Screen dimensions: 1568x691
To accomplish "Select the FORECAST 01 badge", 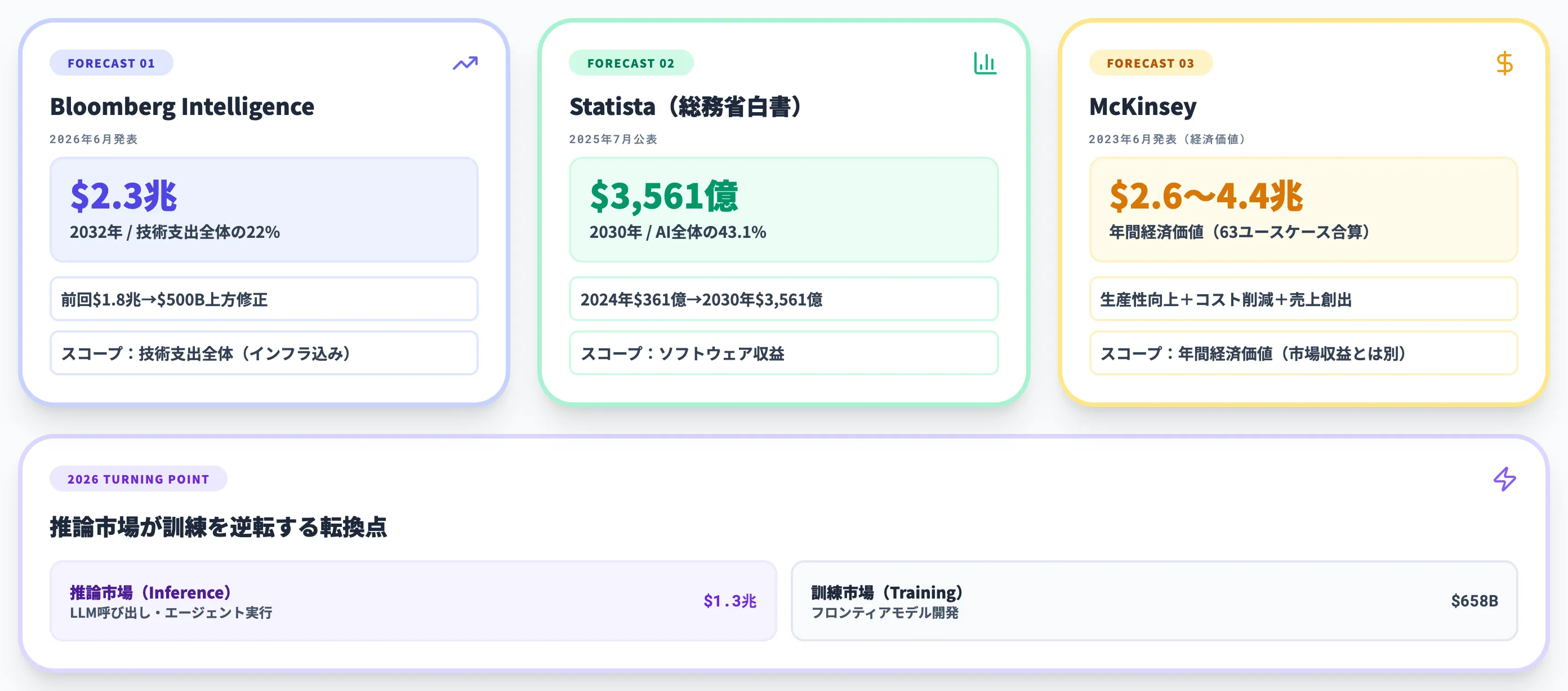I will (112, 63).
